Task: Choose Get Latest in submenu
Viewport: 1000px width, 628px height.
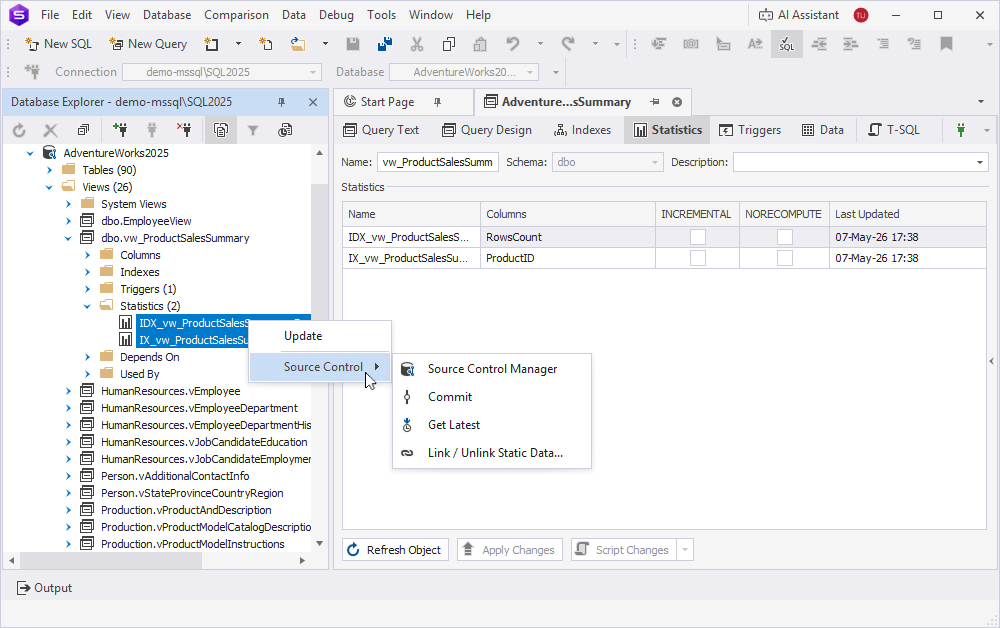Action: pos(492,425)
